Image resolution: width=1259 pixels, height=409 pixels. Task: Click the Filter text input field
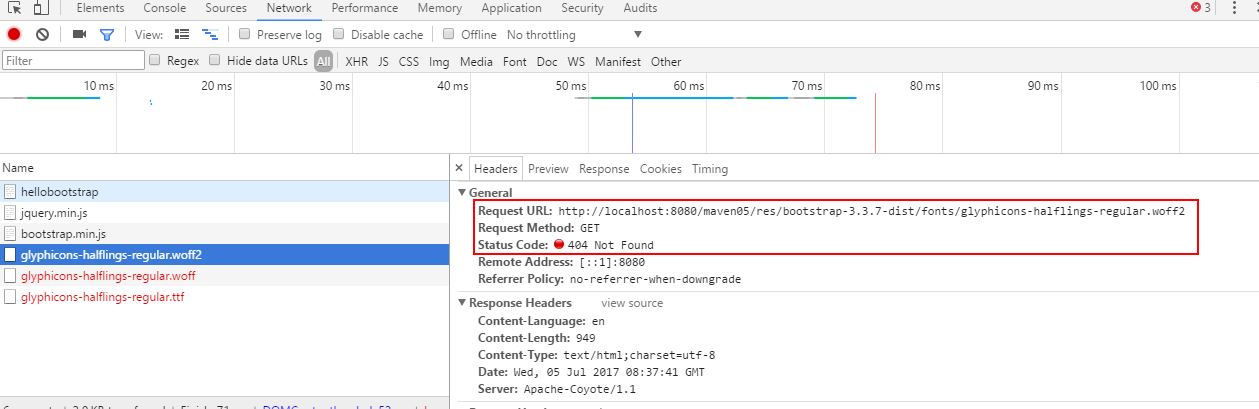72,61
